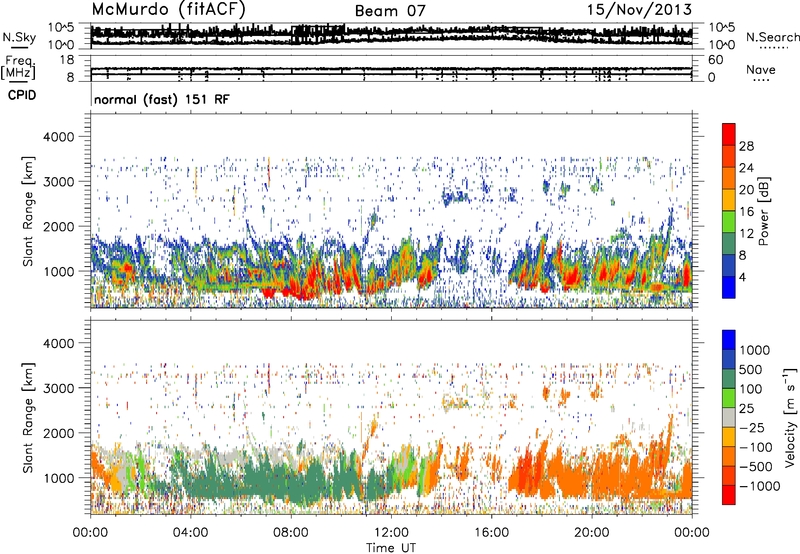Click the 'Beam 07' heading

(x=390, y=11)
